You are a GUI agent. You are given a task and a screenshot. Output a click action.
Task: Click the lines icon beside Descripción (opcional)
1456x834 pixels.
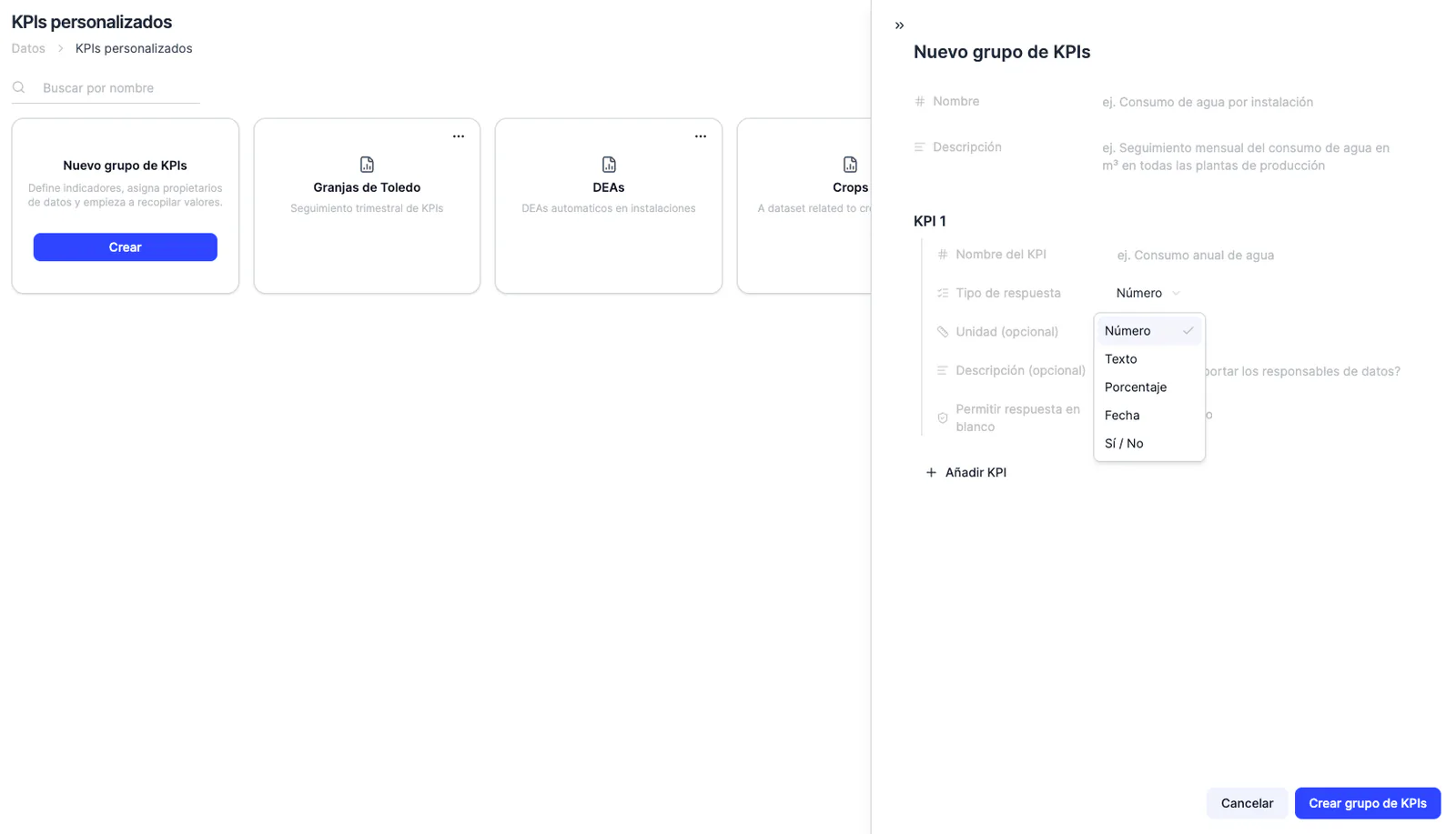(943, 370)
